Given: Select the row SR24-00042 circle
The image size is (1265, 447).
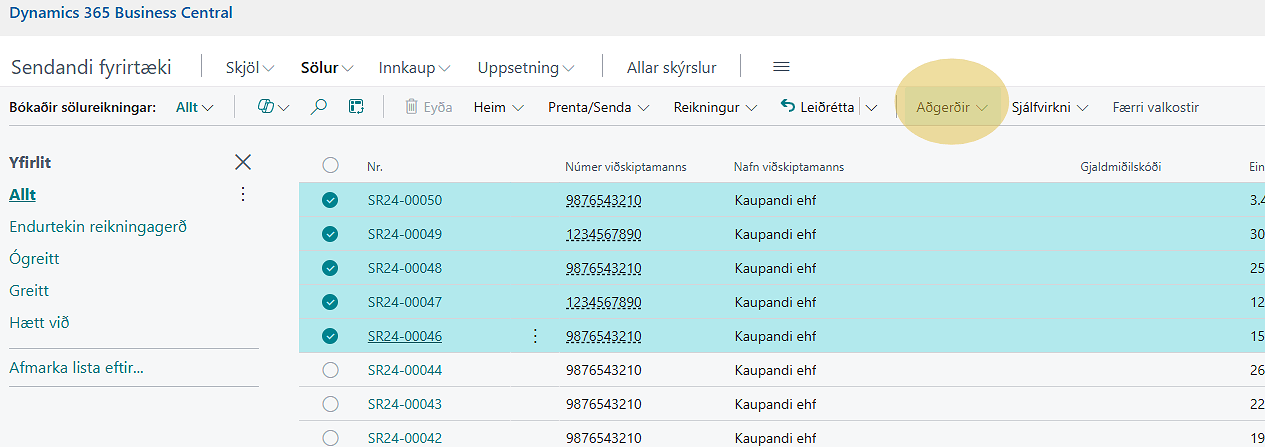Looking at the screenshot, I should 330,438.
